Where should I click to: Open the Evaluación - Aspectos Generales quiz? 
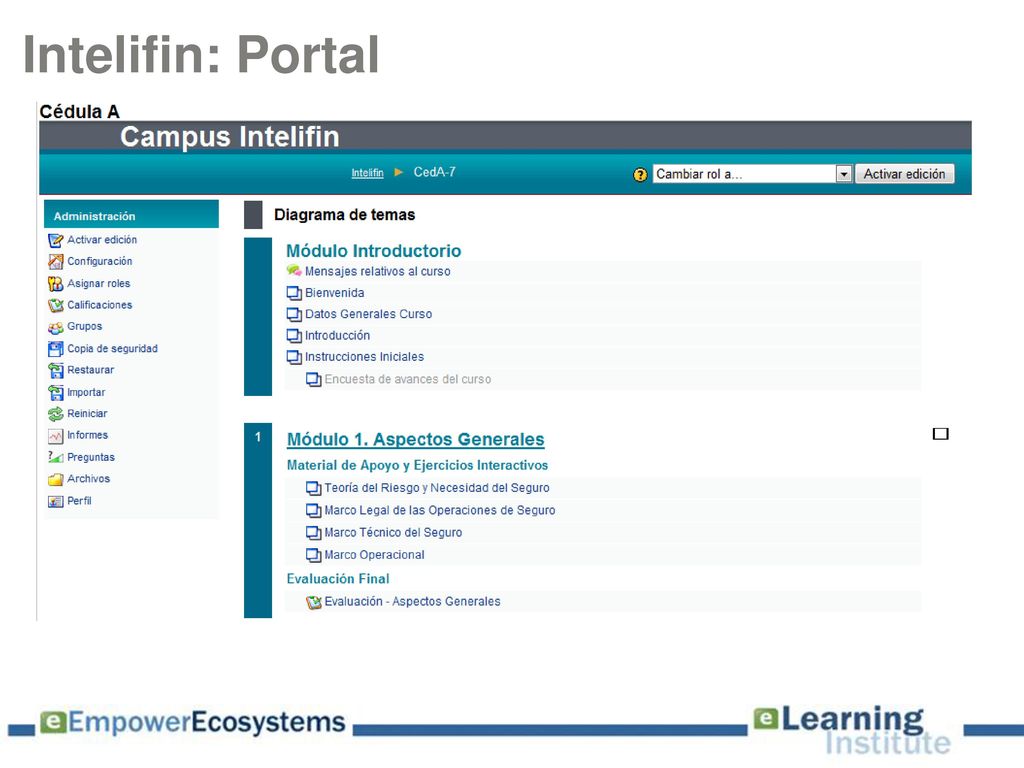(x=412, y=601)
